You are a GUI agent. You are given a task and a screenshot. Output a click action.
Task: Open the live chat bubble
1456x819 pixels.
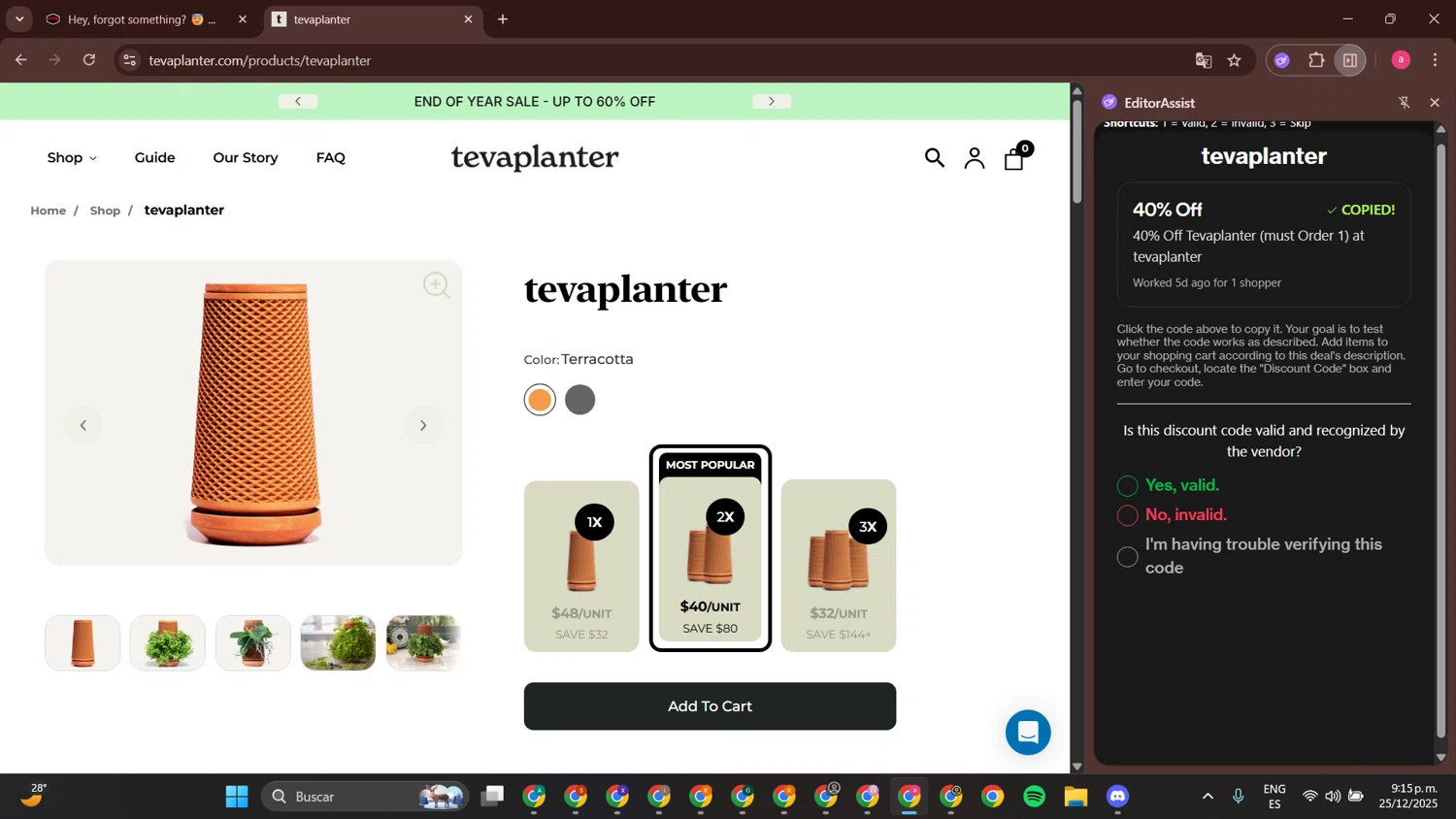coord(1028,733)
